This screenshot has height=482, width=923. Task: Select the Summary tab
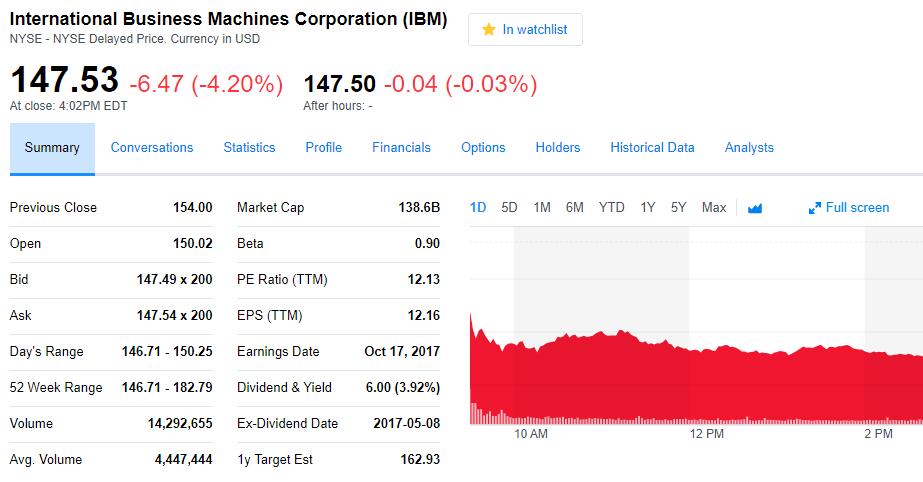(52, 148)
